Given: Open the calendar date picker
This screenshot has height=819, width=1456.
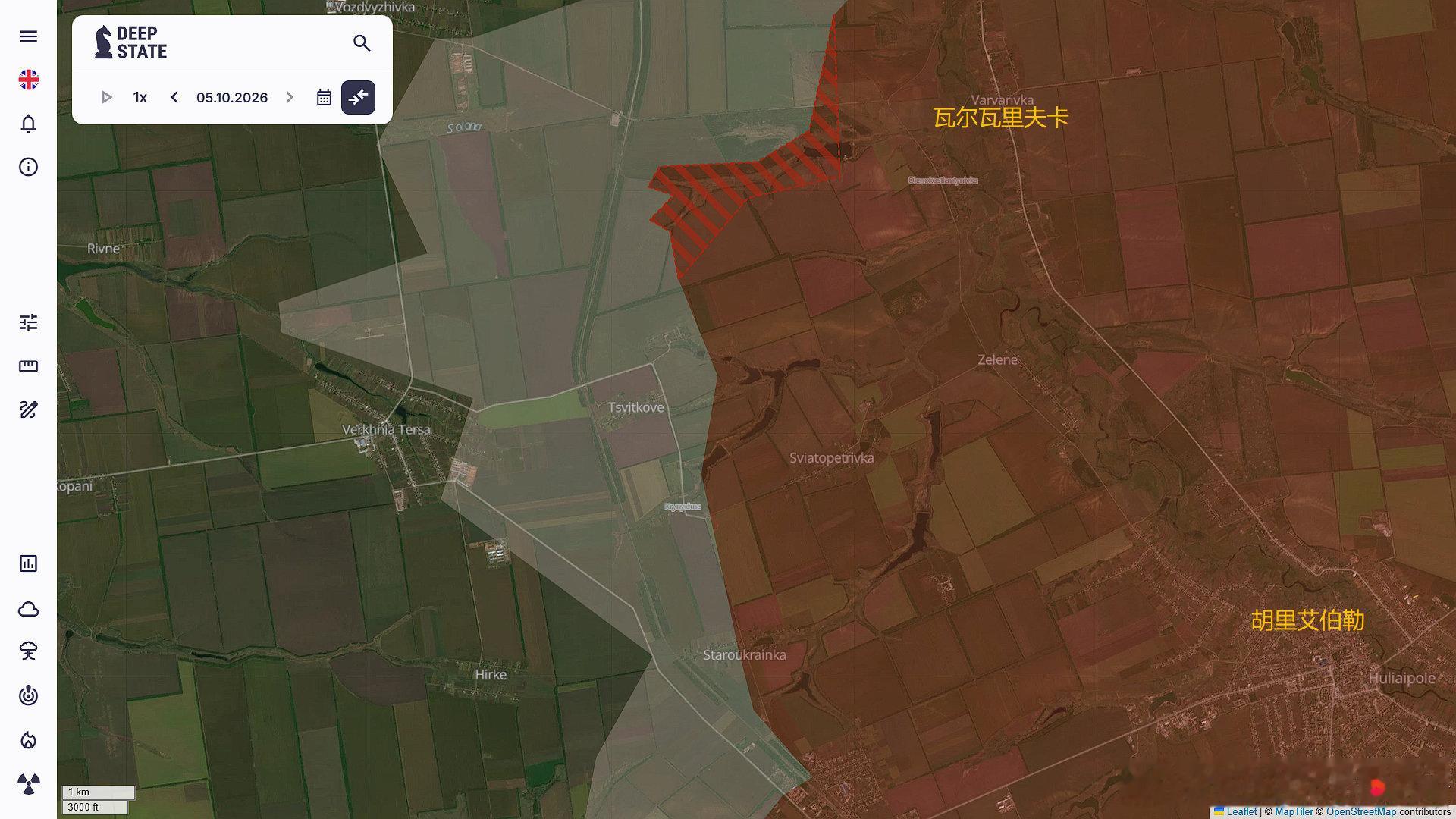Looking at the screenshot, I should point(324,98).
